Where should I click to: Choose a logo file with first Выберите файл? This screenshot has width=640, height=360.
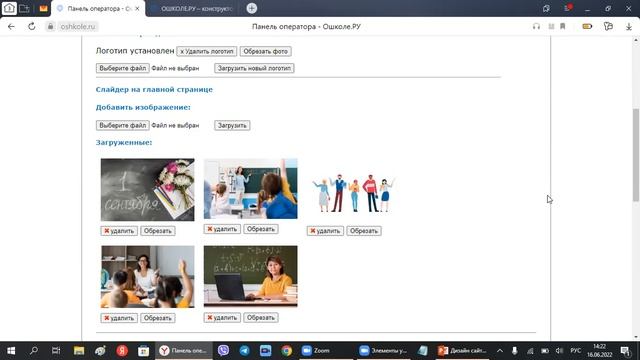(122, 68)
